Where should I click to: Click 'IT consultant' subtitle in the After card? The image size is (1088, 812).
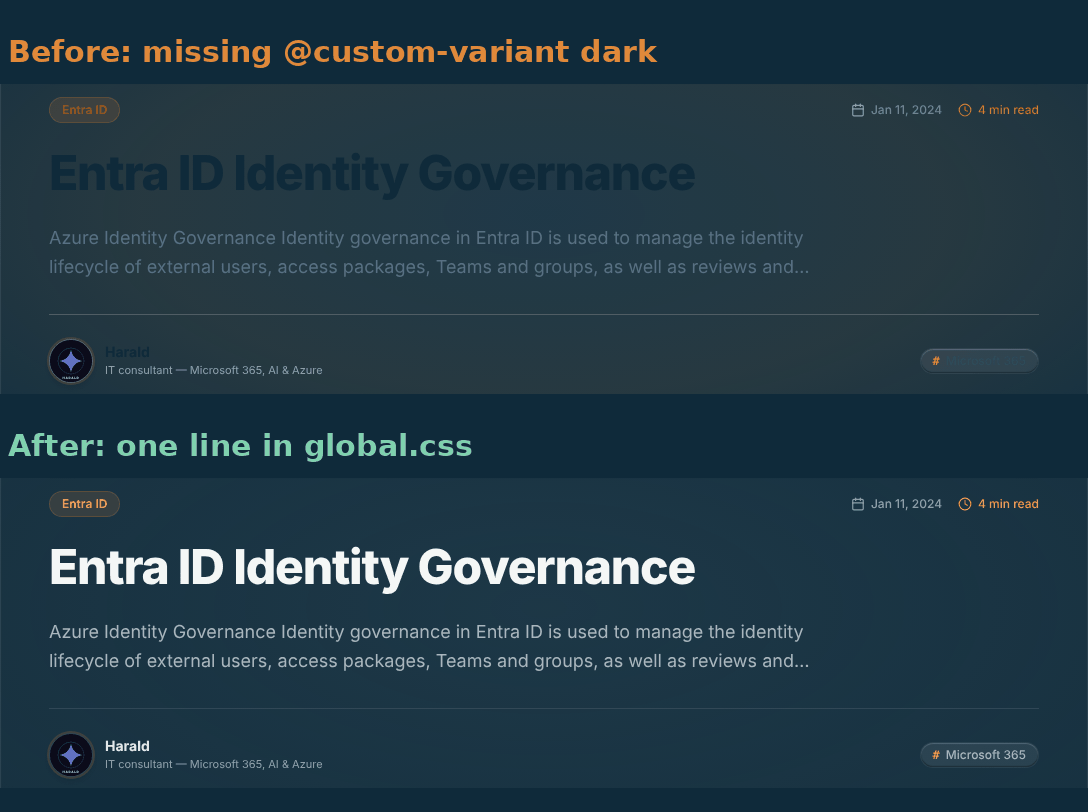pos(213,764)
